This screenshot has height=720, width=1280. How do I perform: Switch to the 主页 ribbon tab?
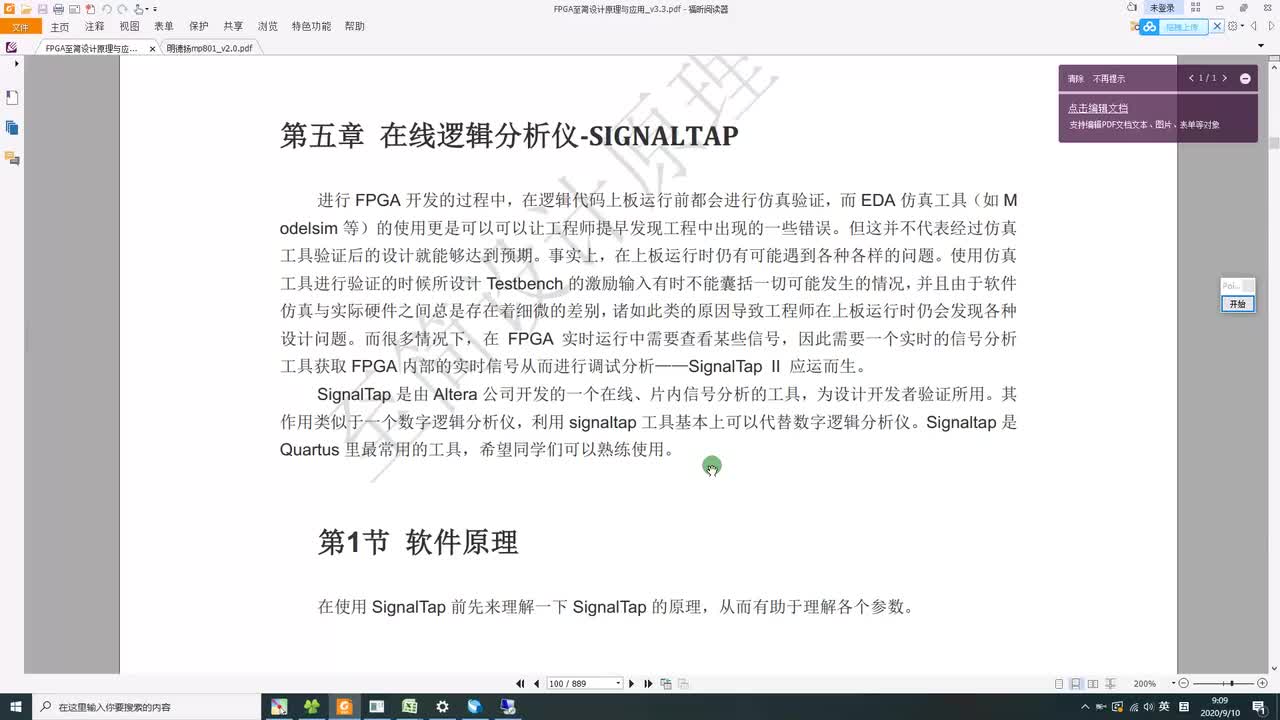60,27
